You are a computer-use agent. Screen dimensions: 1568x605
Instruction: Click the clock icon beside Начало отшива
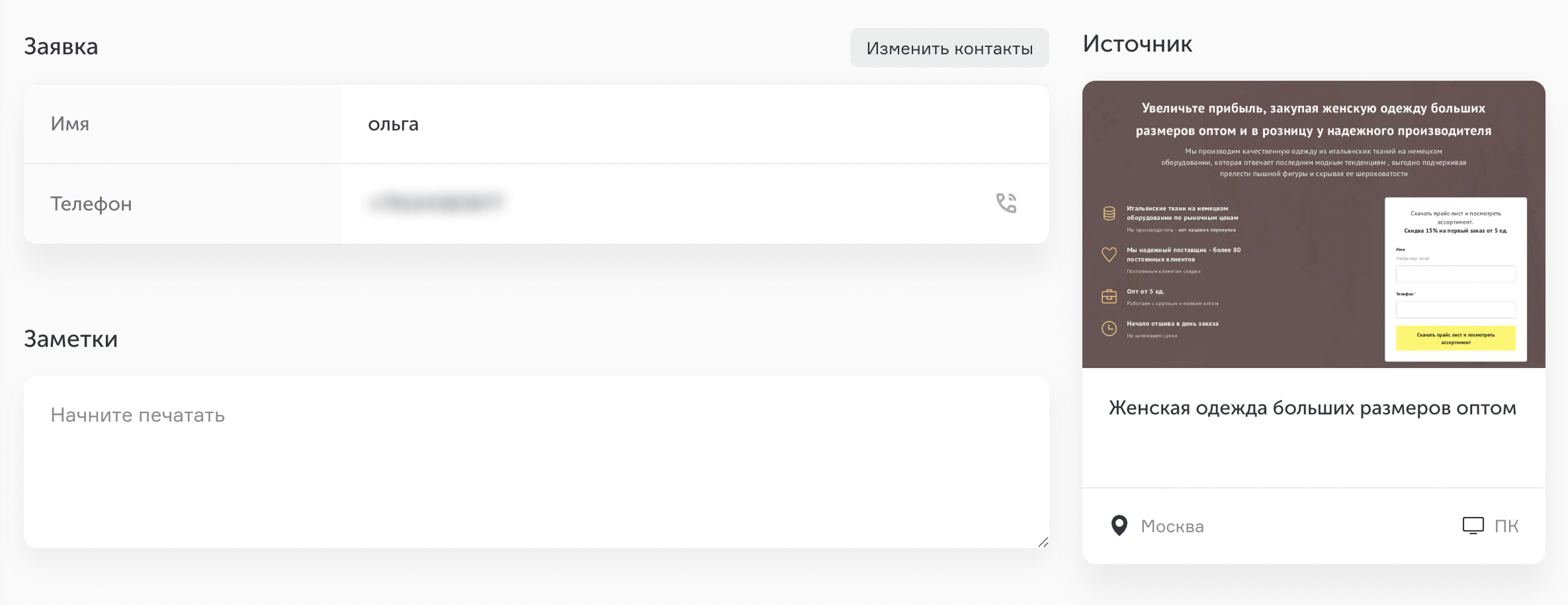[1110, 328]
